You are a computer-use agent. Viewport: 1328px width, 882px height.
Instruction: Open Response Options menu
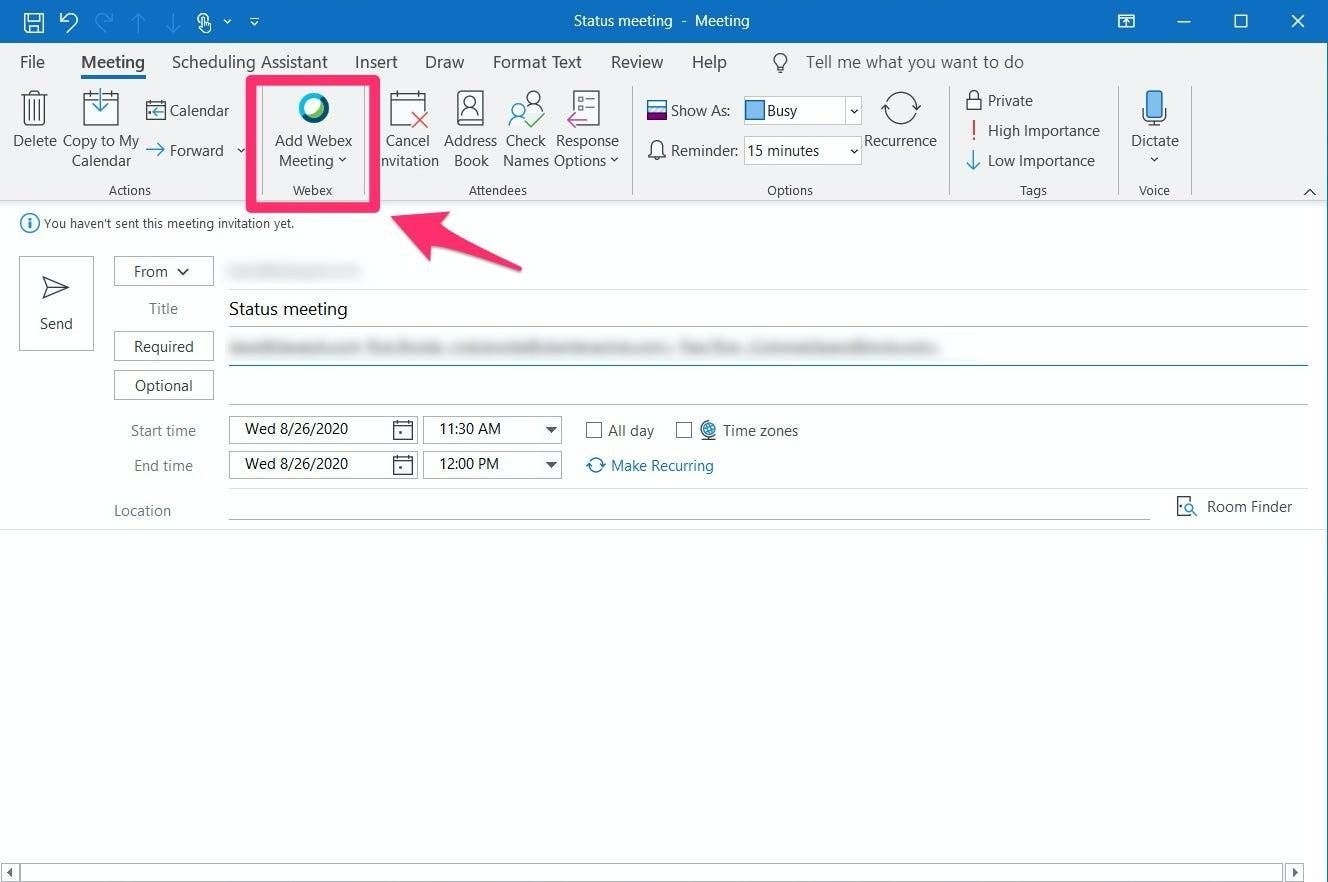click(x=587, y=129)
